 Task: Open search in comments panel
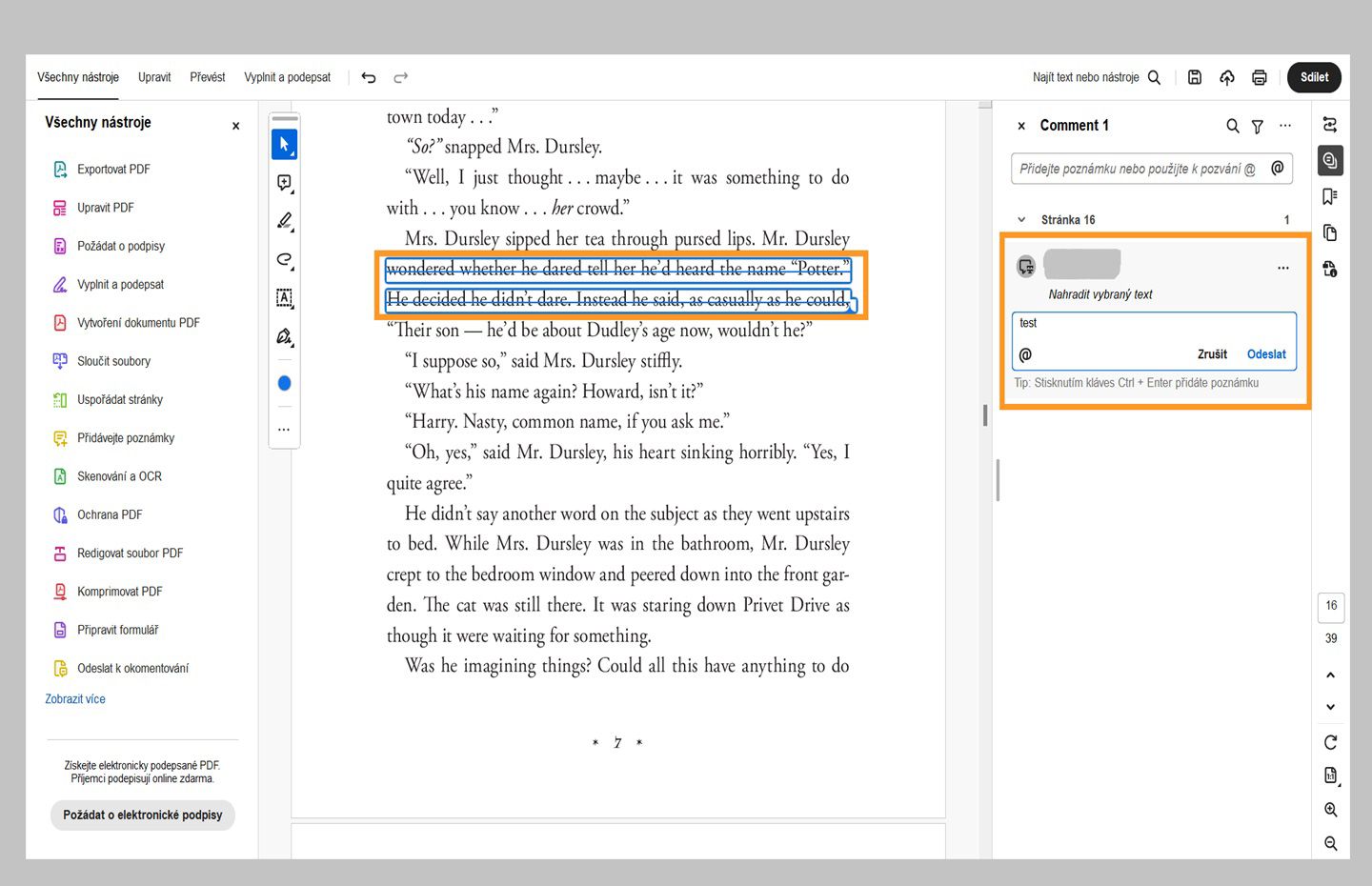coord(1232,126)
